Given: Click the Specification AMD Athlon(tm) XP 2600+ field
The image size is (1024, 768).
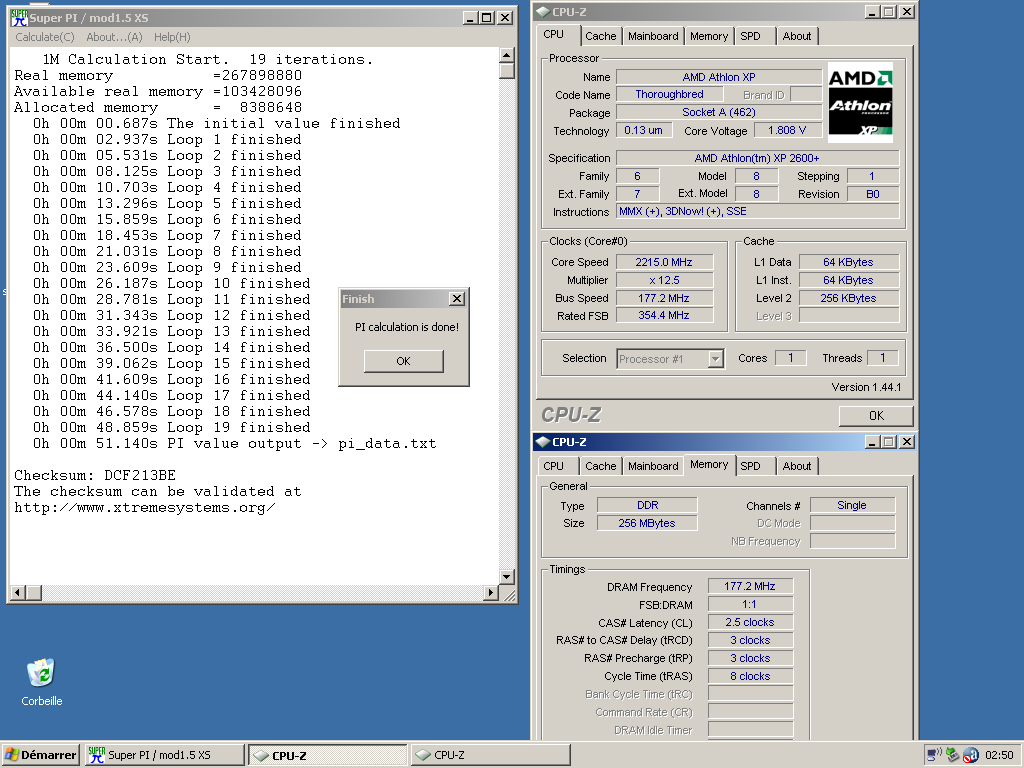Looking at the screenshot, I should (758, 158).
